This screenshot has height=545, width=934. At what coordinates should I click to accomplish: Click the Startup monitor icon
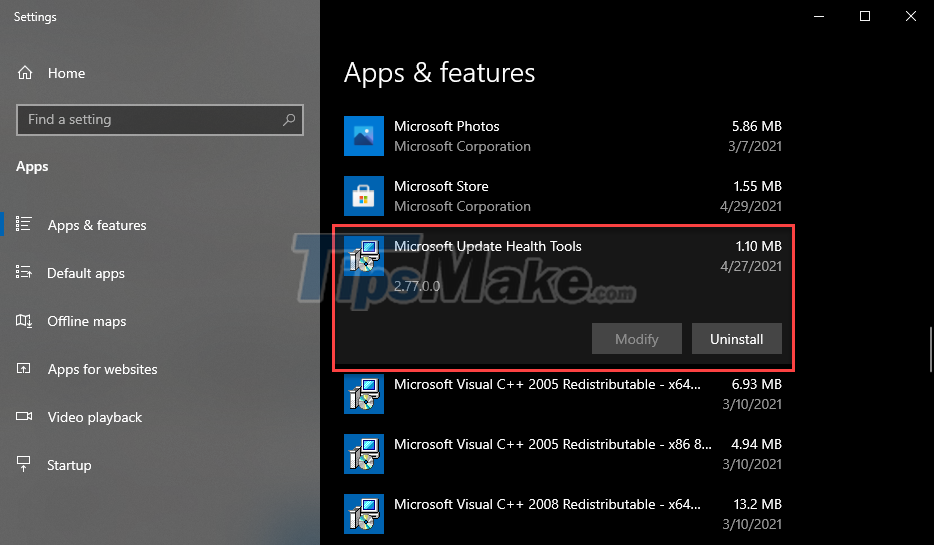[23, 464]
